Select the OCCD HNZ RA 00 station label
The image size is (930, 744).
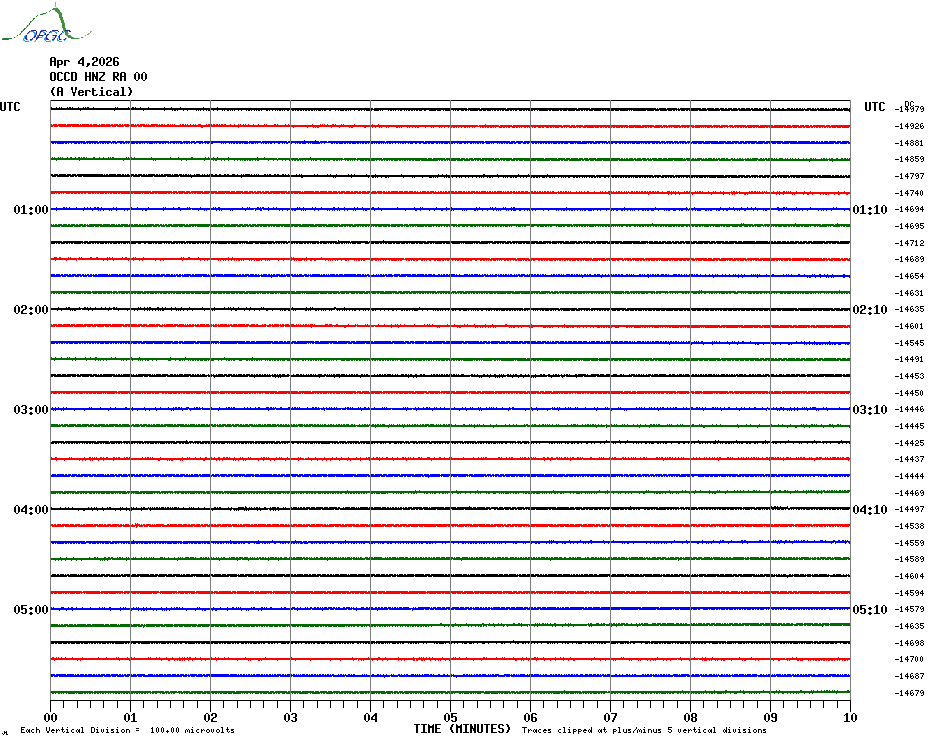pos(98,77)
